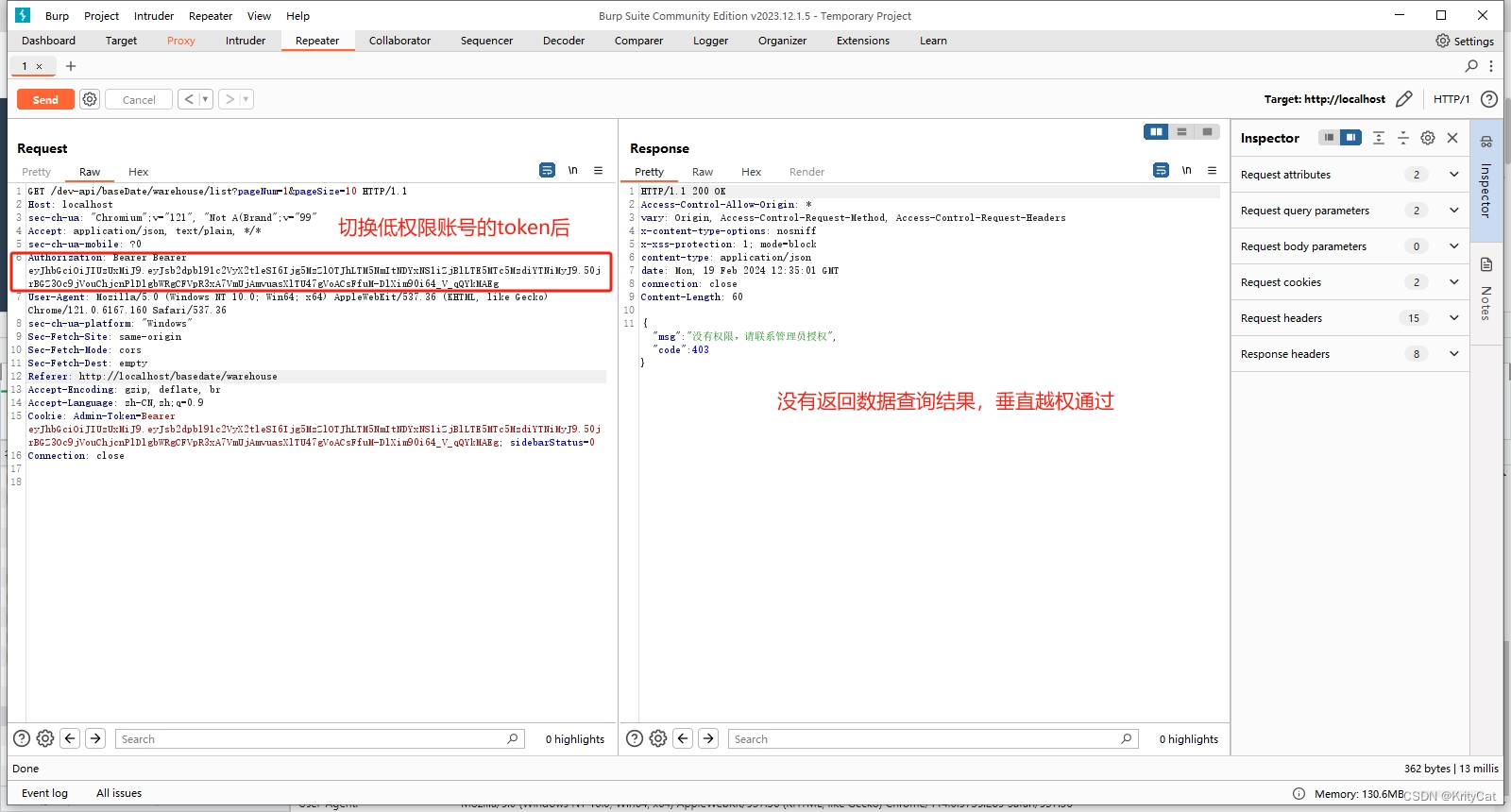This screenshot has width=1511, height=812.
Task: Close Repeater tab 1
Action: point(39,66)
